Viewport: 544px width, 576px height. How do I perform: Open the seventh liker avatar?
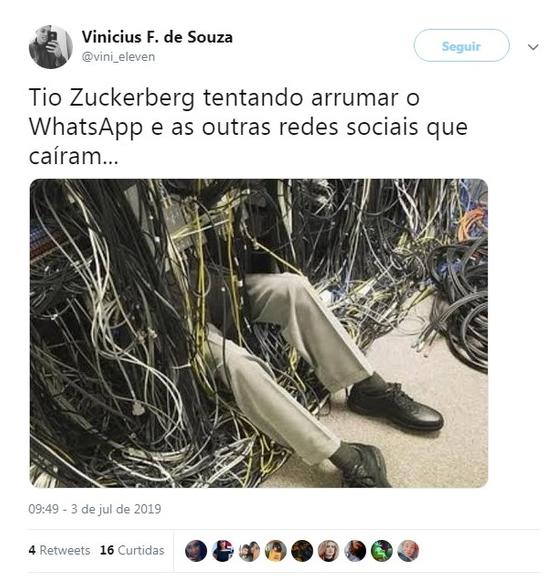[x=355, y=551]
